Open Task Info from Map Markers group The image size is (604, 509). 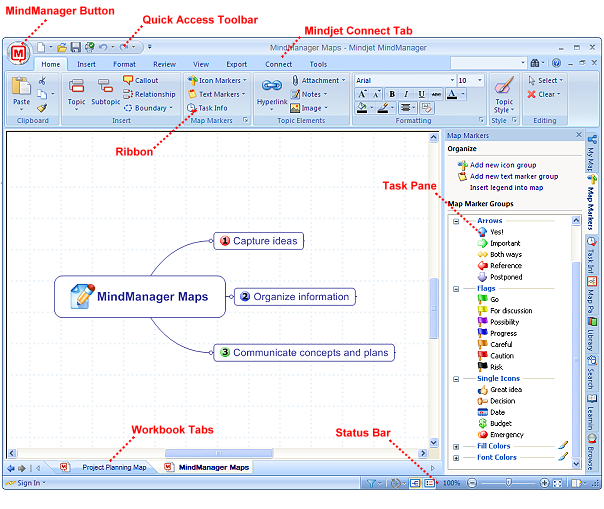click(x=207, y=108)
